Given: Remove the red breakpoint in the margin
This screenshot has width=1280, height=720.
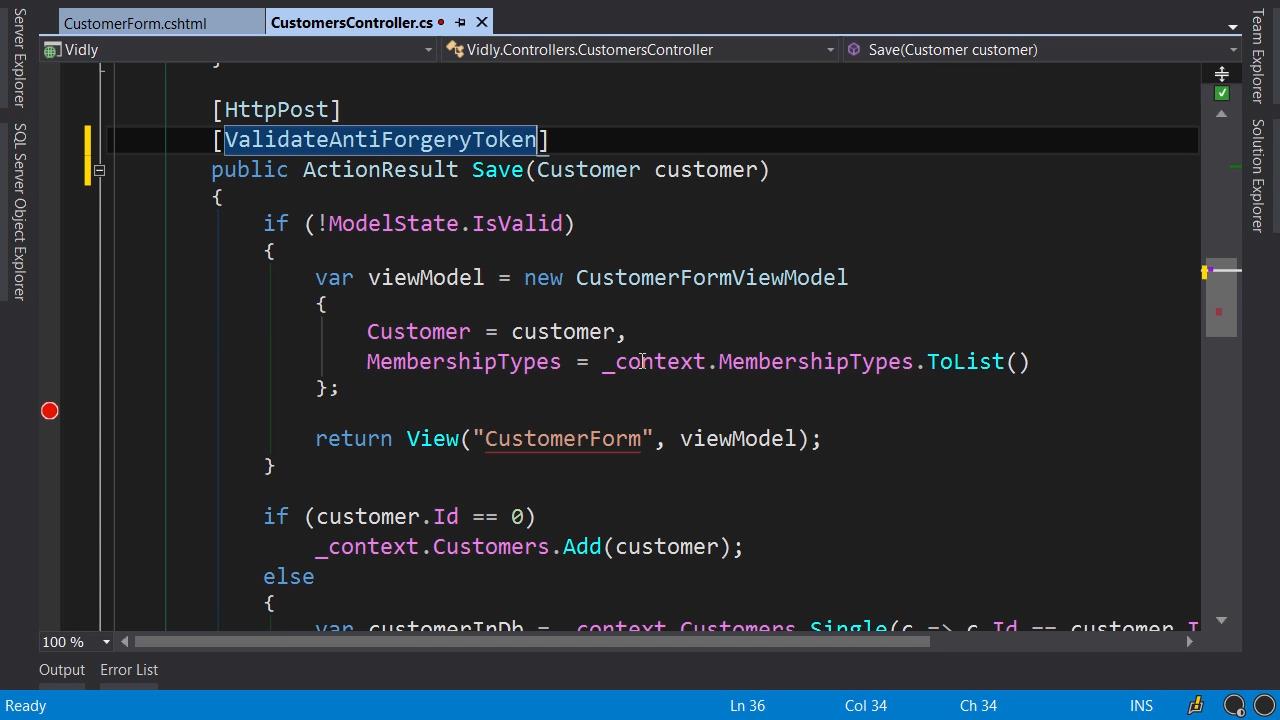Looking at the screenshot, I should tap(49, 411).
